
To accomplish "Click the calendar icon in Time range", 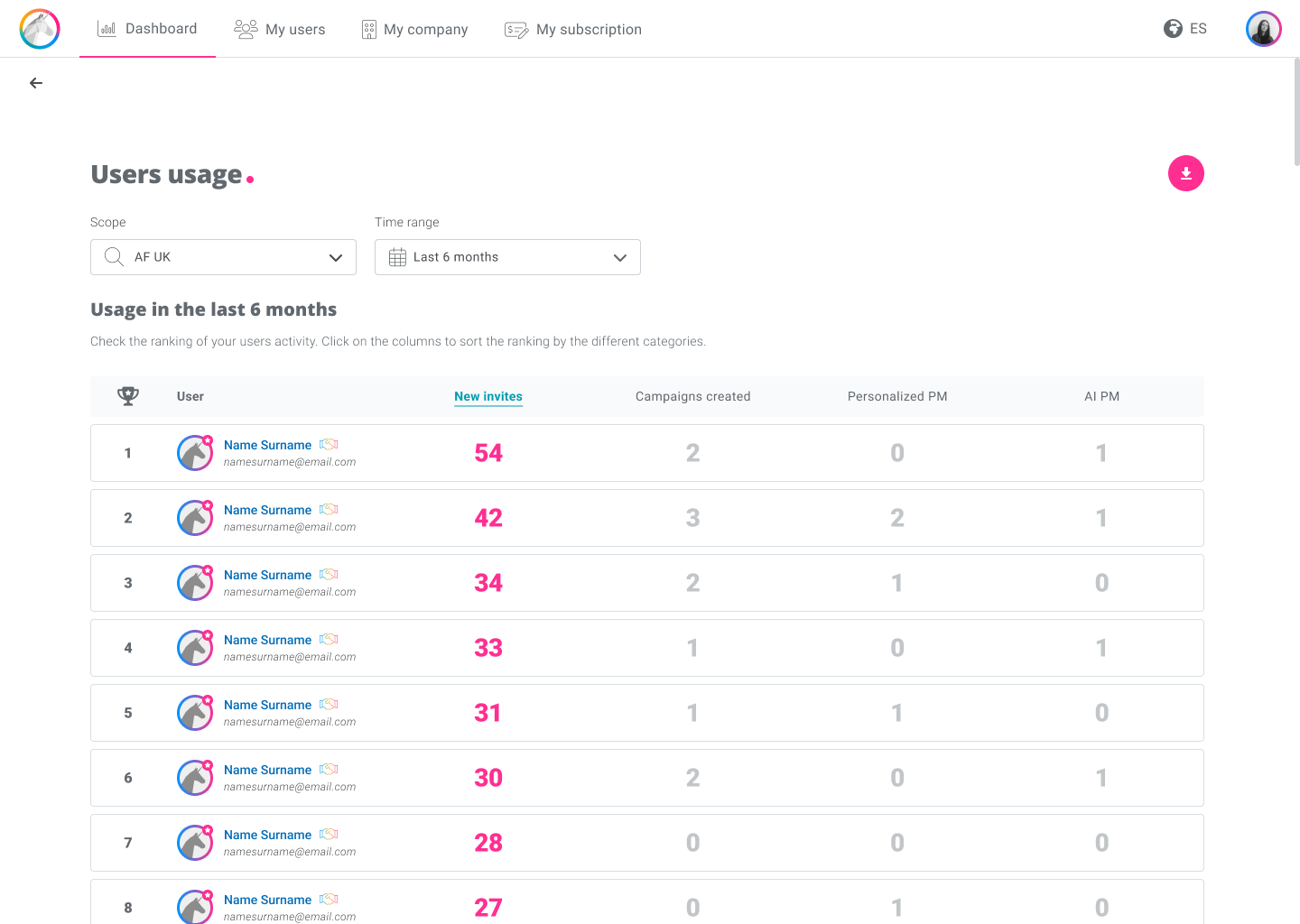I will point(397,257).
